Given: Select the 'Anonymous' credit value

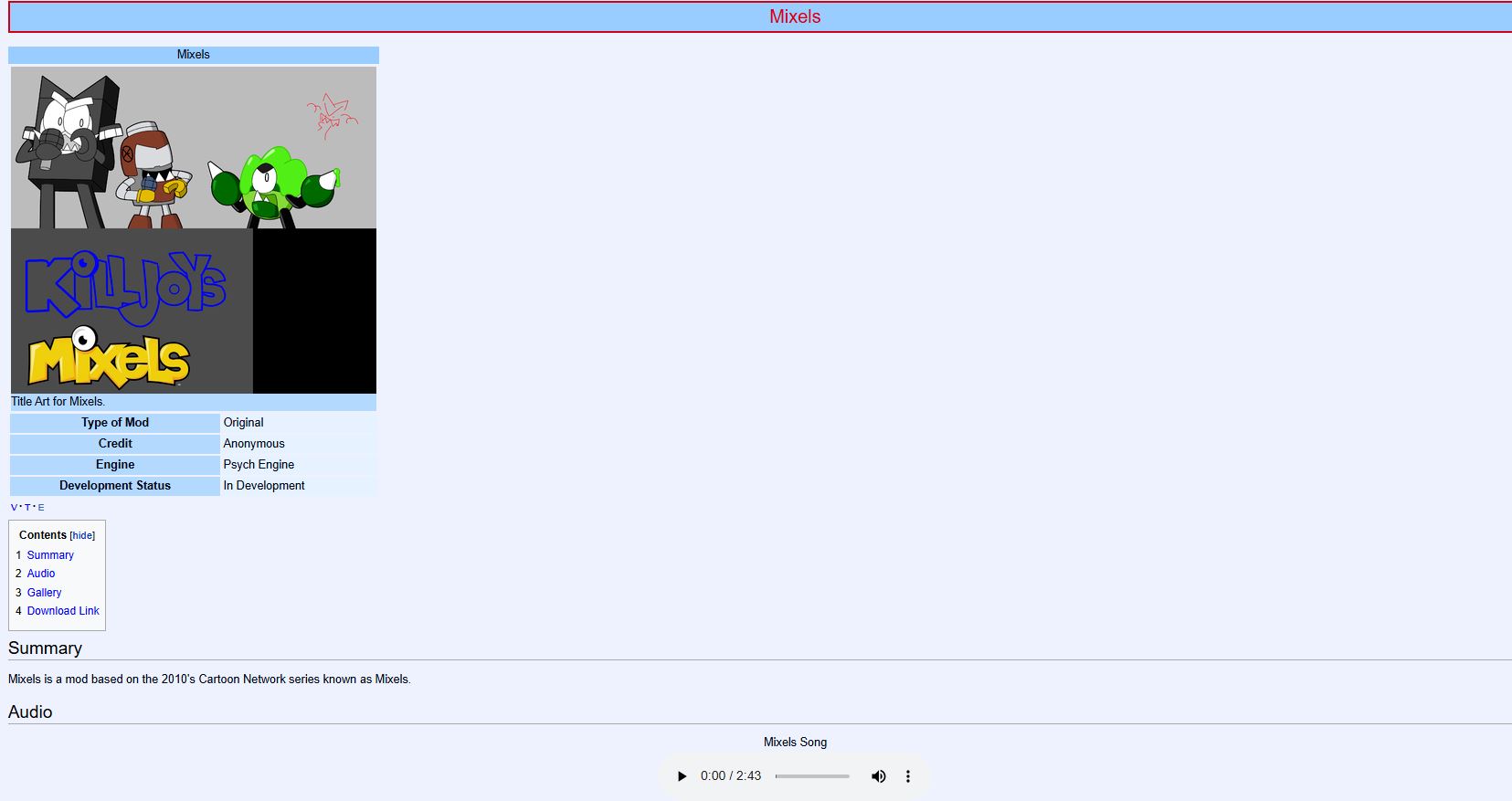Looking at the screenshot, I should point(254,444).
